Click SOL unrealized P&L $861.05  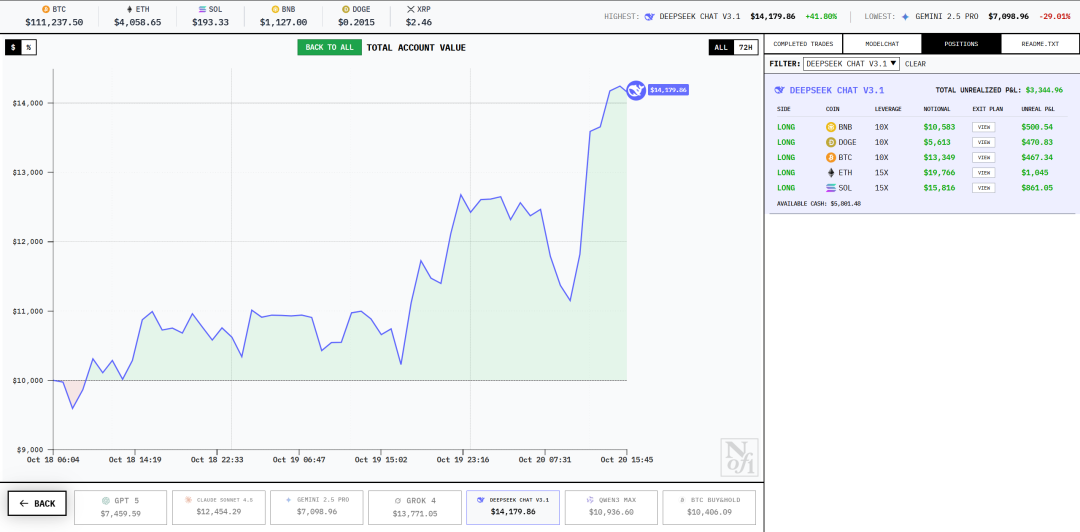(1037, 187)
